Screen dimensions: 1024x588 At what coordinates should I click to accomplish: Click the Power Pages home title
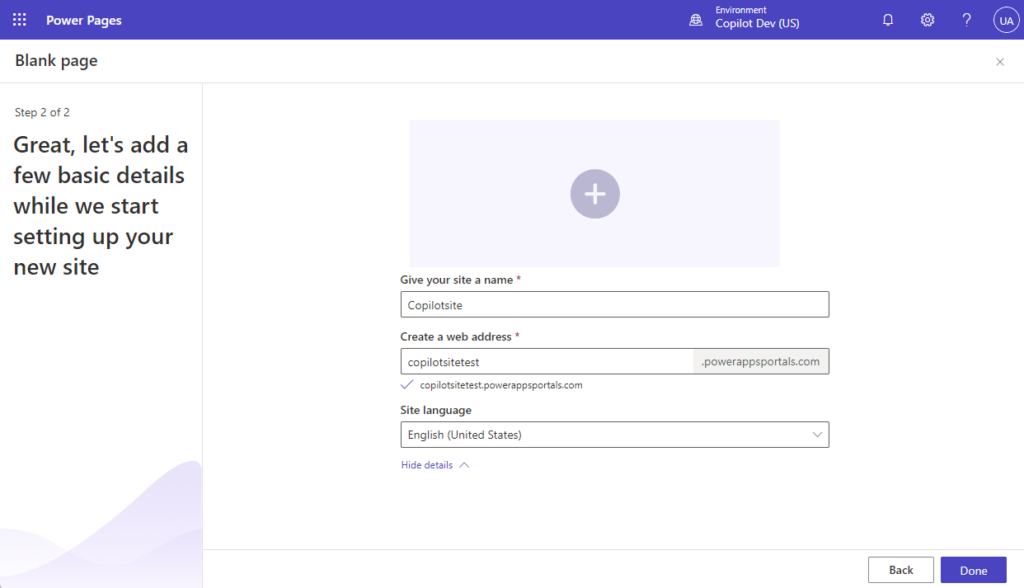[x=84, y=20]
